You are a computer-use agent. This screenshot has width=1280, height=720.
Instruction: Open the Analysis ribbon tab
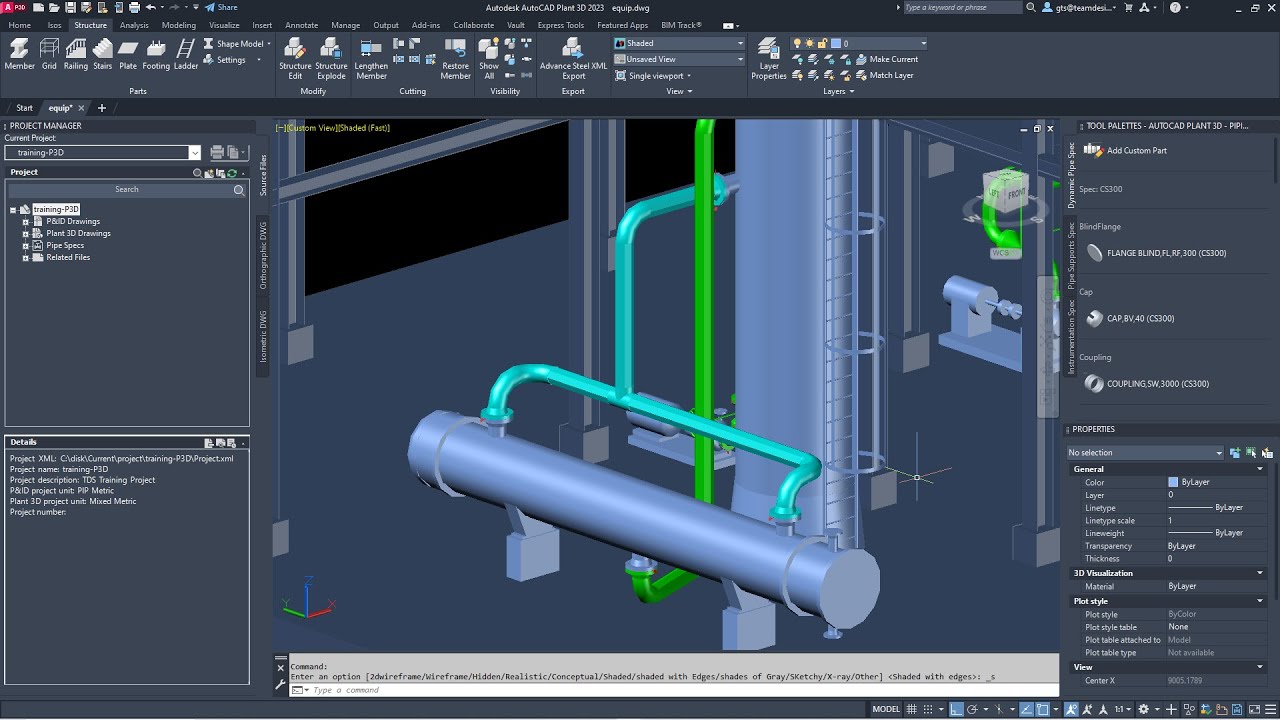coord(134,25)
